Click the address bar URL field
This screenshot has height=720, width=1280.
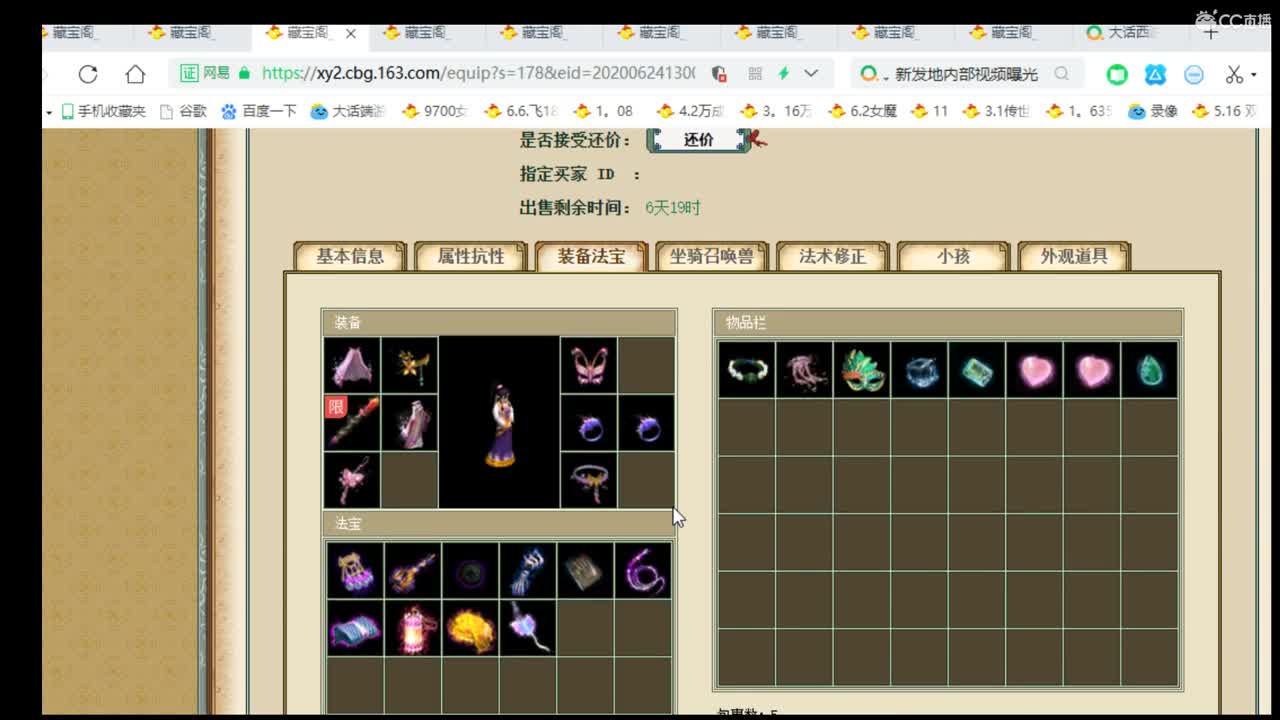click(478, 73)
